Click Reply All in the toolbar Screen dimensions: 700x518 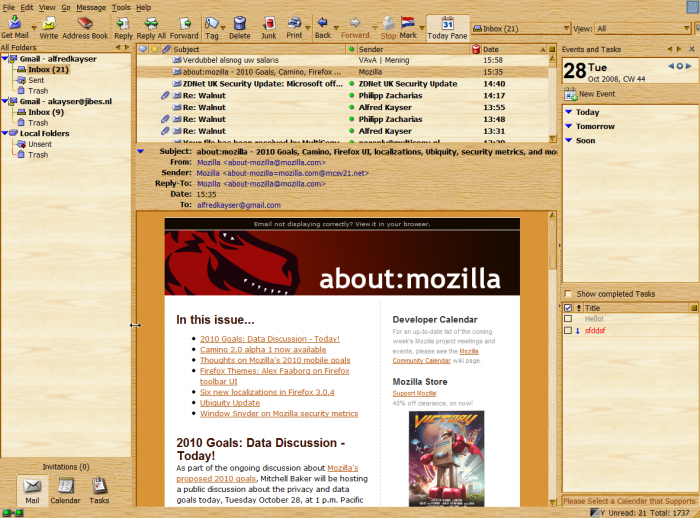151,28
